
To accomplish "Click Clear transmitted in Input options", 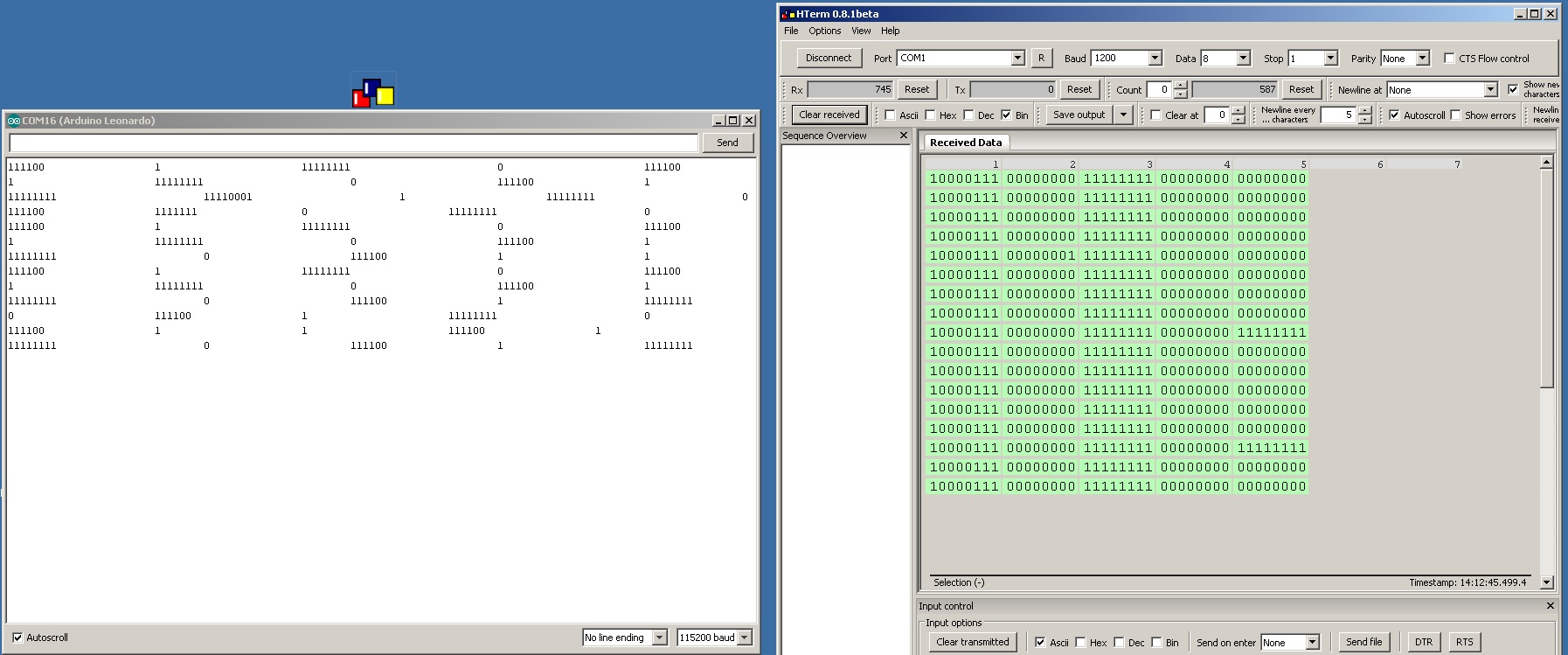I will [972, 642].
